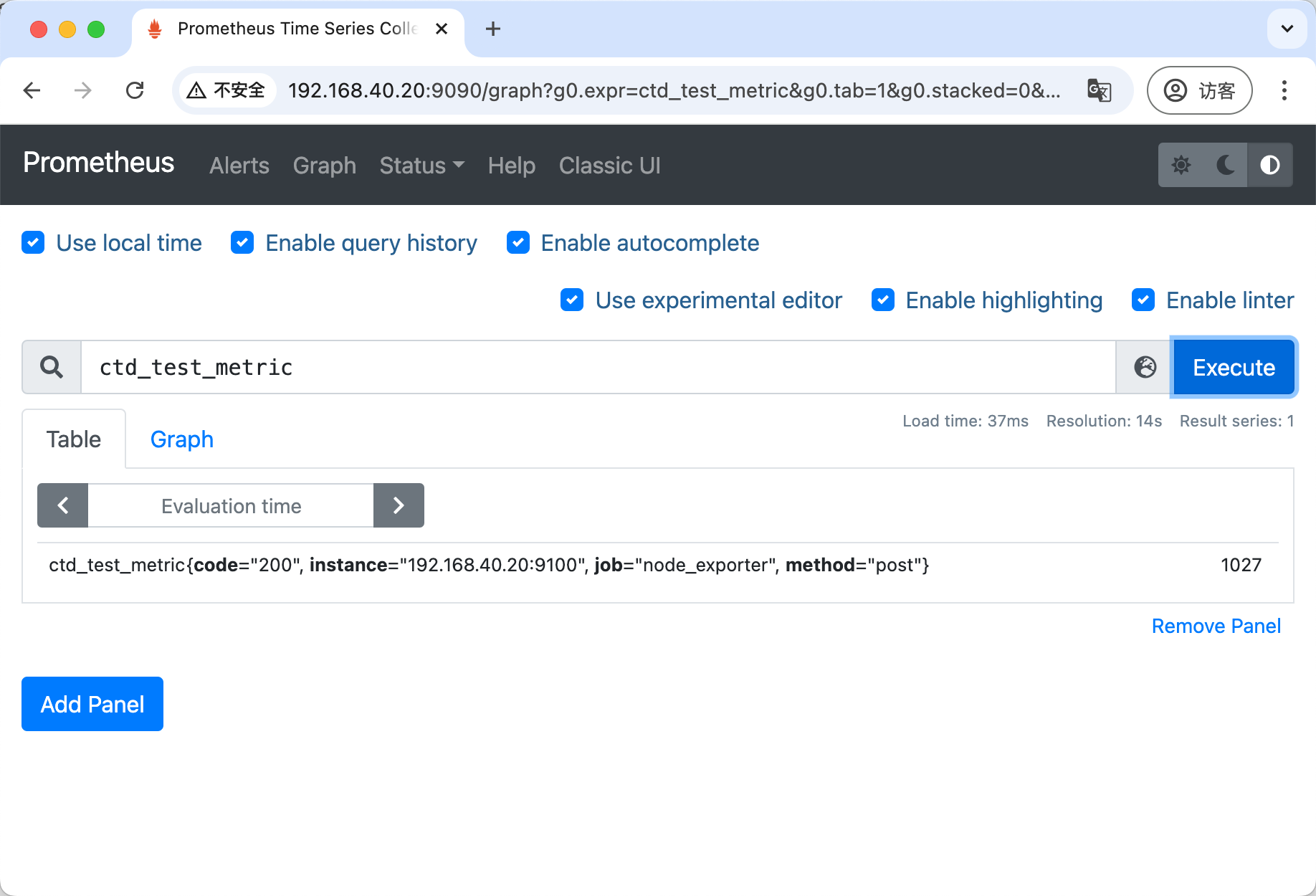Switch to the light theme sun icon

click(1181, 165)
